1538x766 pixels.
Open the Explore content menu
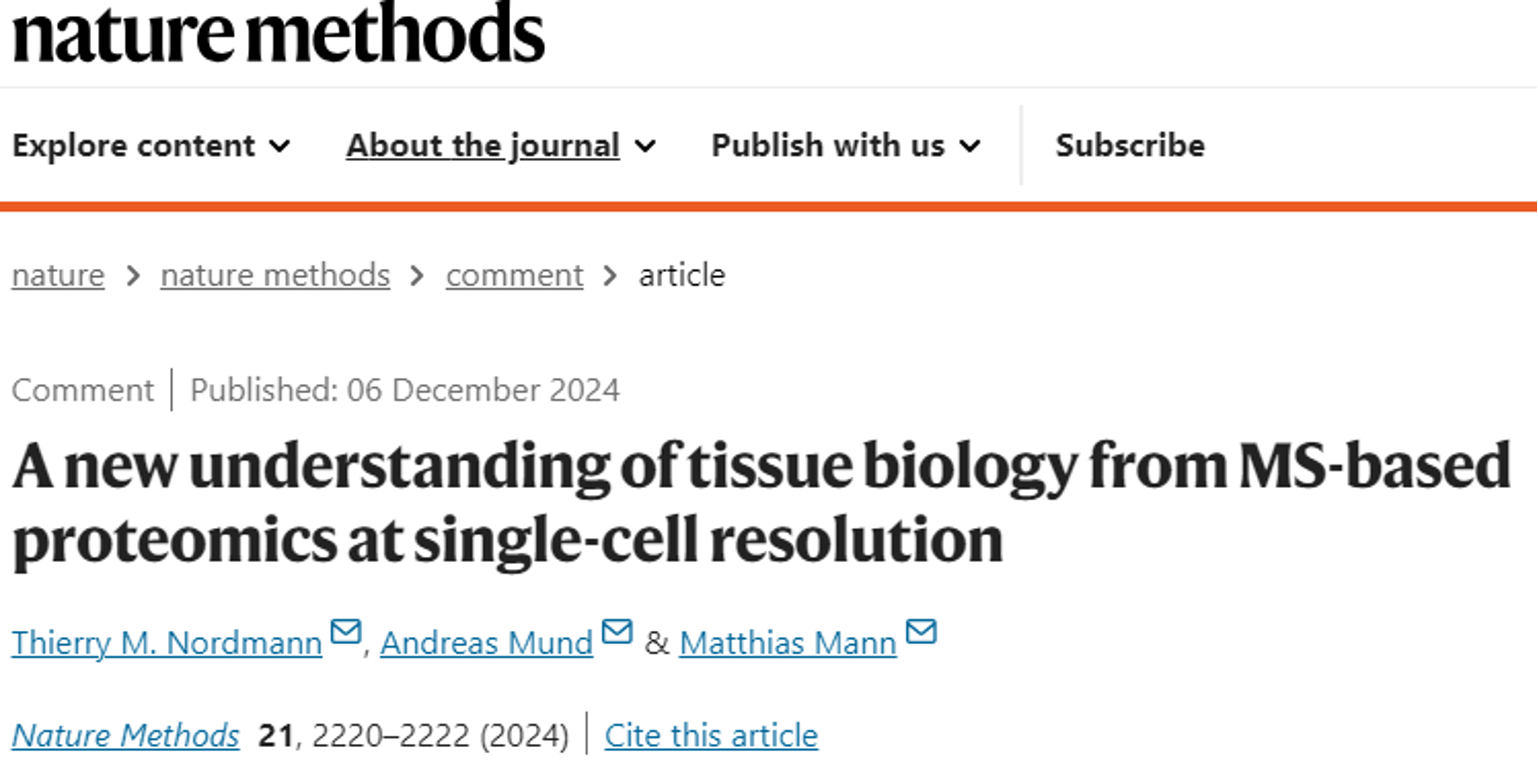(133, 146)
